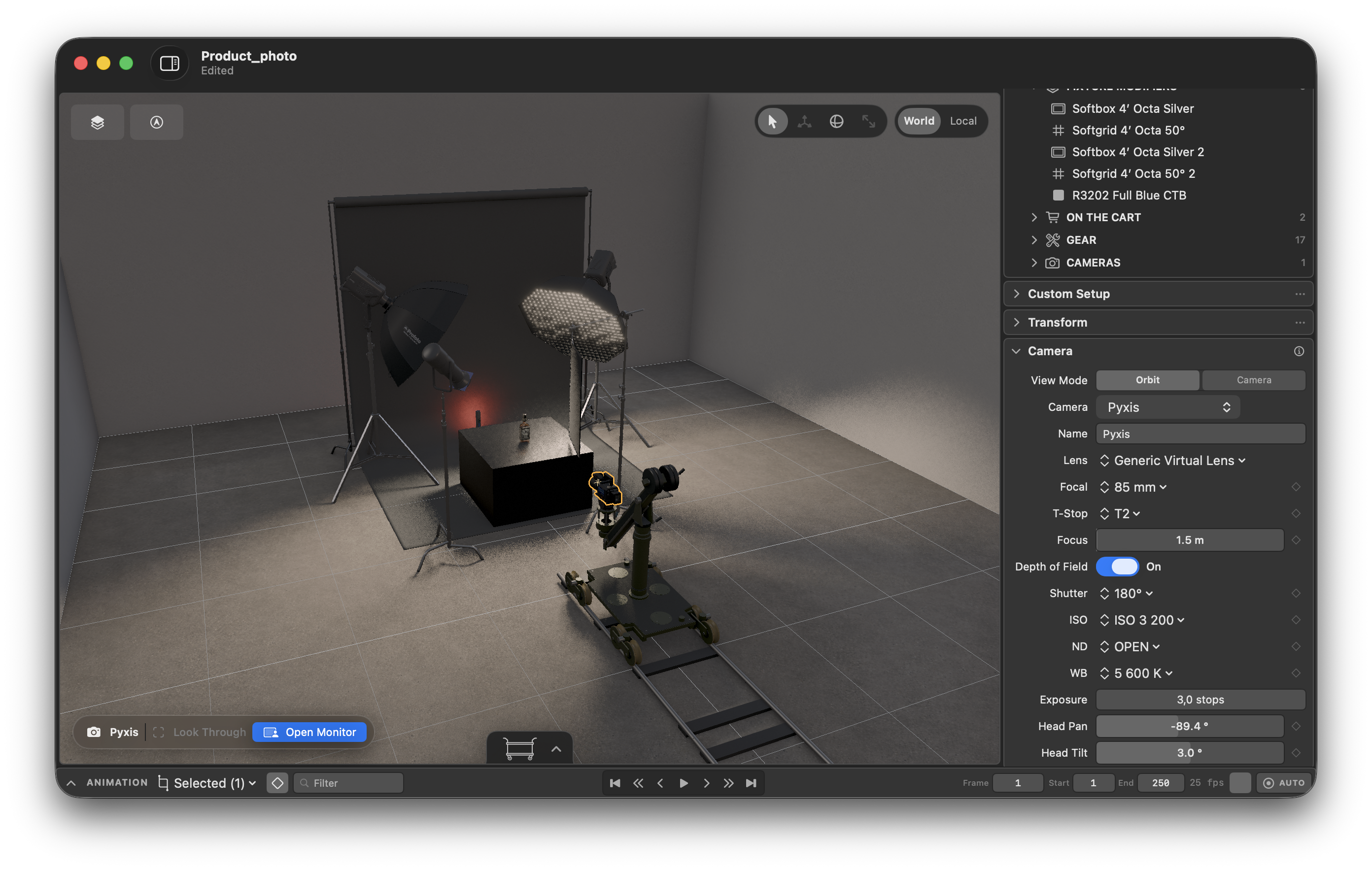Viewport: 1372px width, 871px height.
Task: Jump to last frame
Action: click(x=751, y=783)
